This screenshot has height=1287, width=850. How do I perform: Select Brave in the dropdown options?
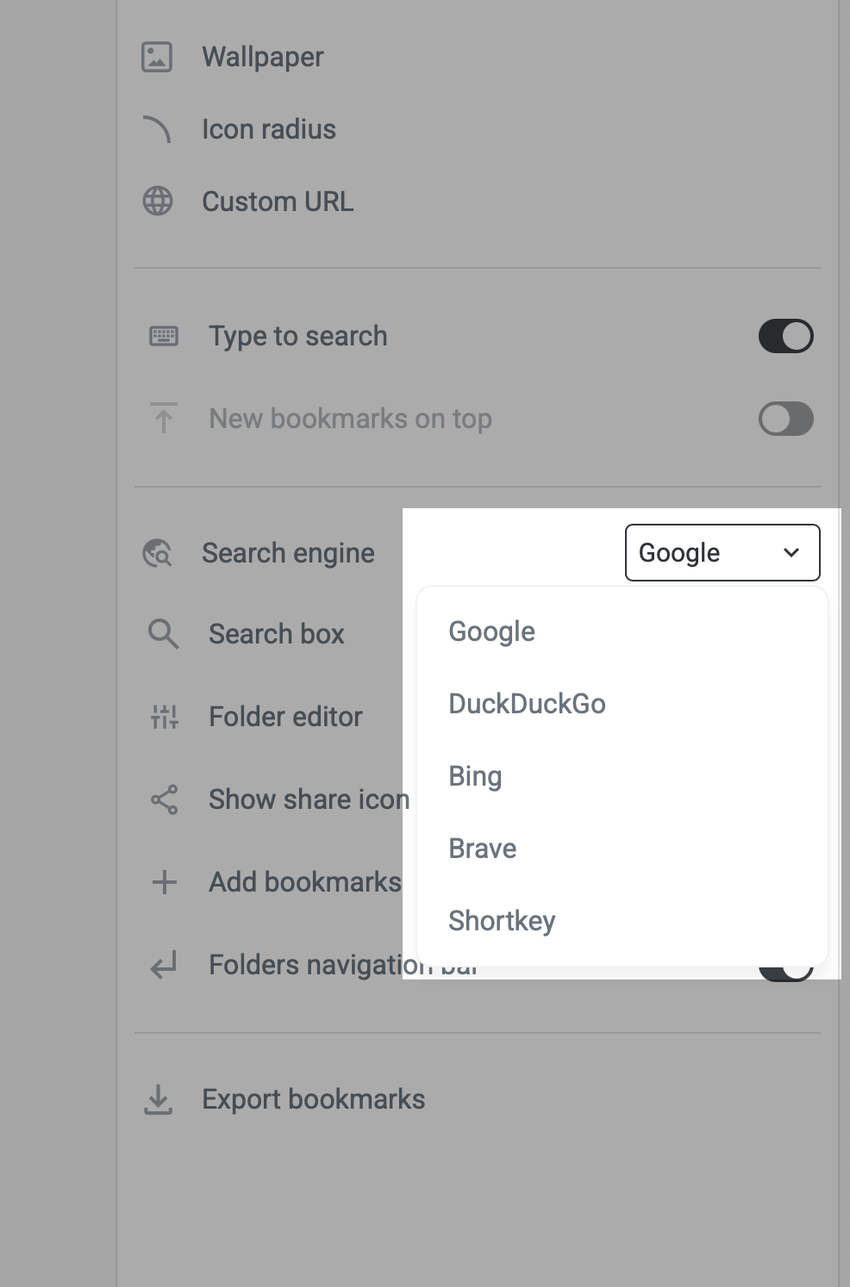483,849
